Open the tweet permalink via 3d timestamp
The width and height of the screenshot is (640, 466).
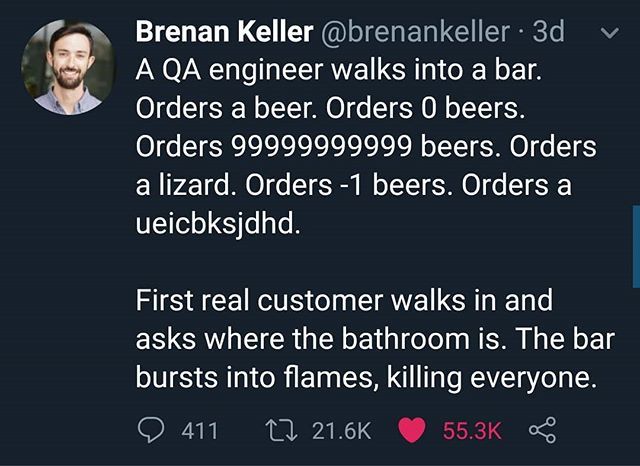click(548, 31)
